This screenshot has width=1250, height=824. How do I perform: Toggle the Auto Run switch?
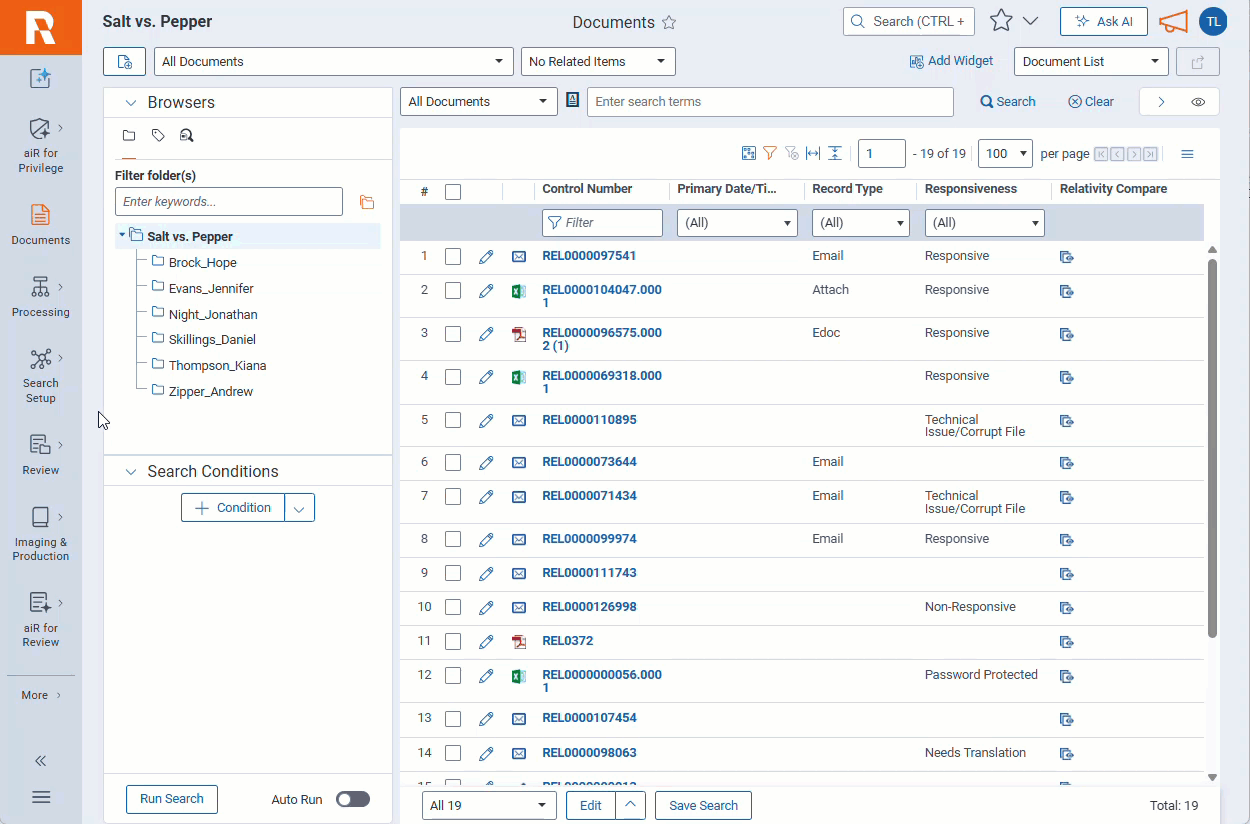tap(353, 799)
